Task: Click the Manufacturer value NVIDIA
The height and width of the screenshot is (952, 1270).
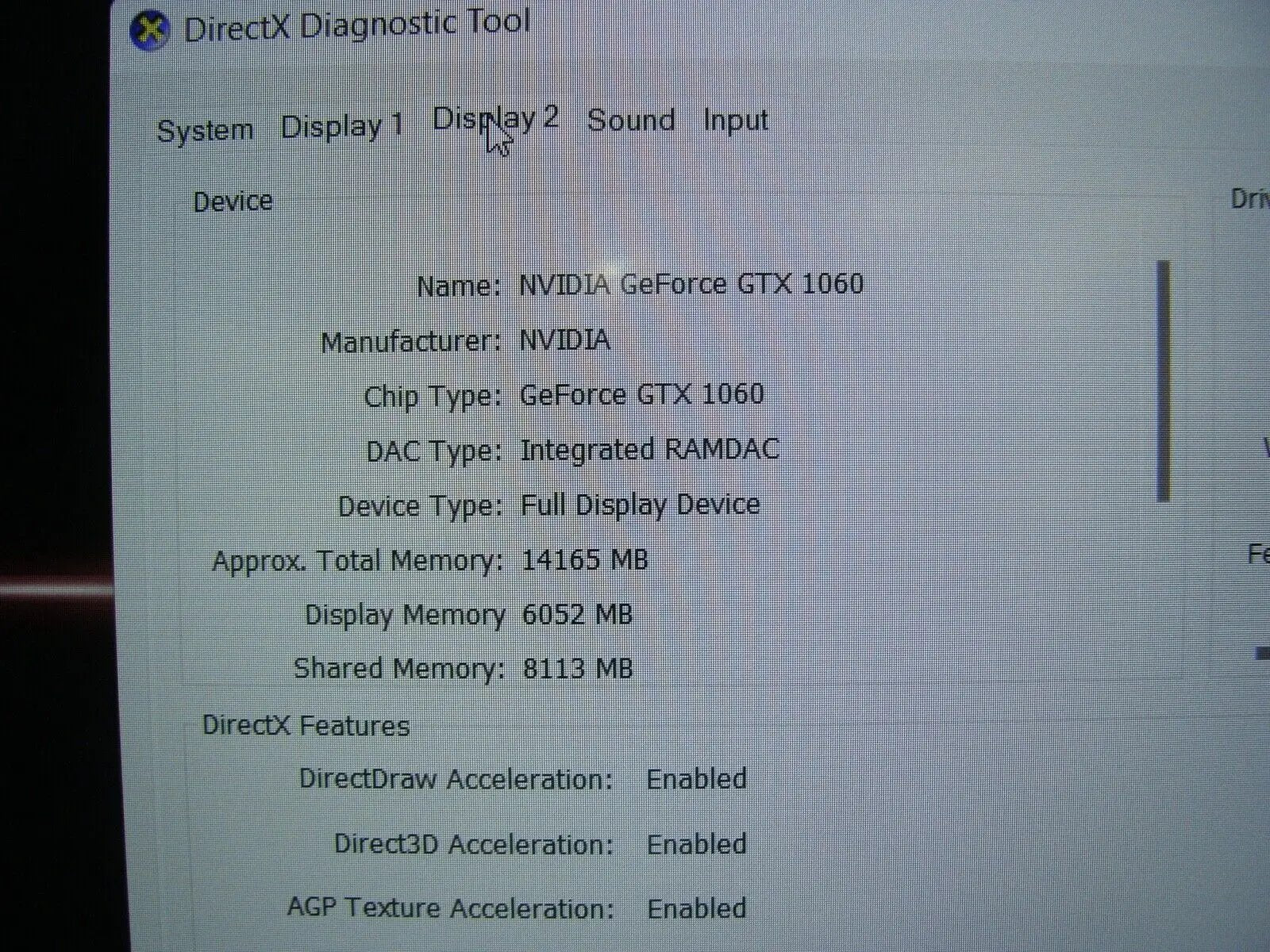Action: (564, 340)
